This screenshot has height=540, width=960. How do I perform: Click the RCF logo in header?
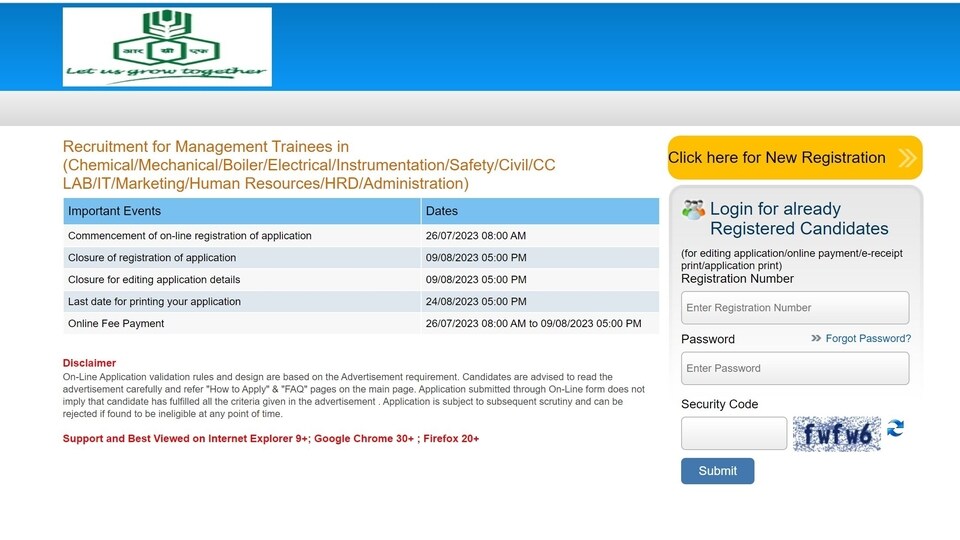167,47
